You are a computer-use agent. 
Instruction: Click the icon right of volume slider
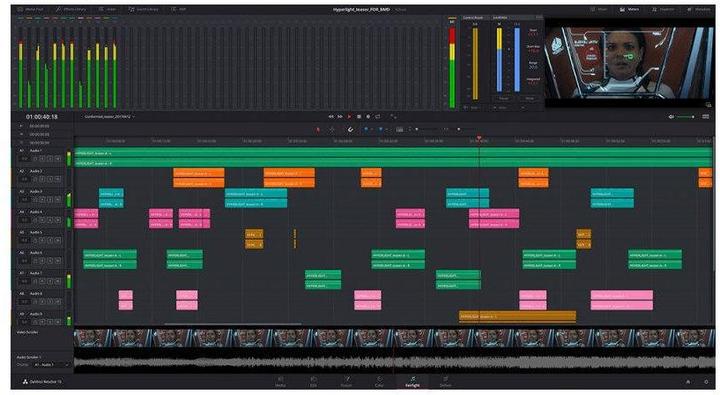click(705, 117)
